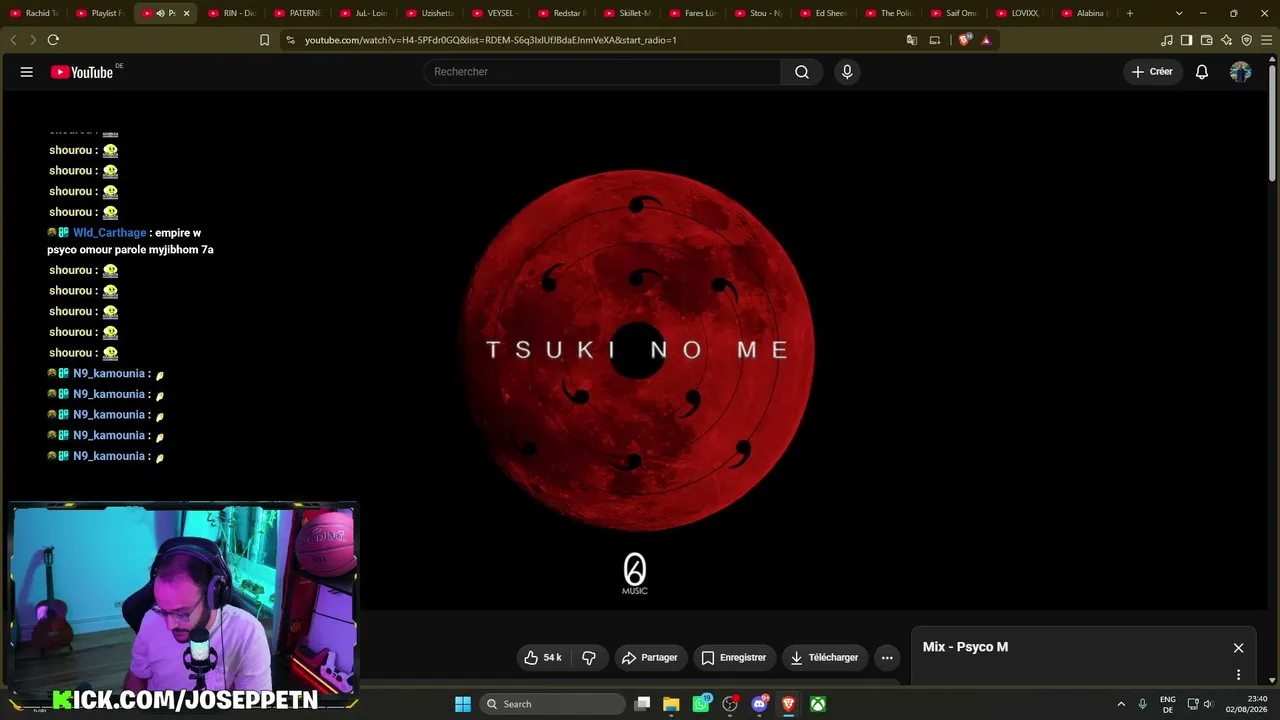The image size is (1280, 720).
Task: Open Task View on the taskbar
Action: click(643, 704)
